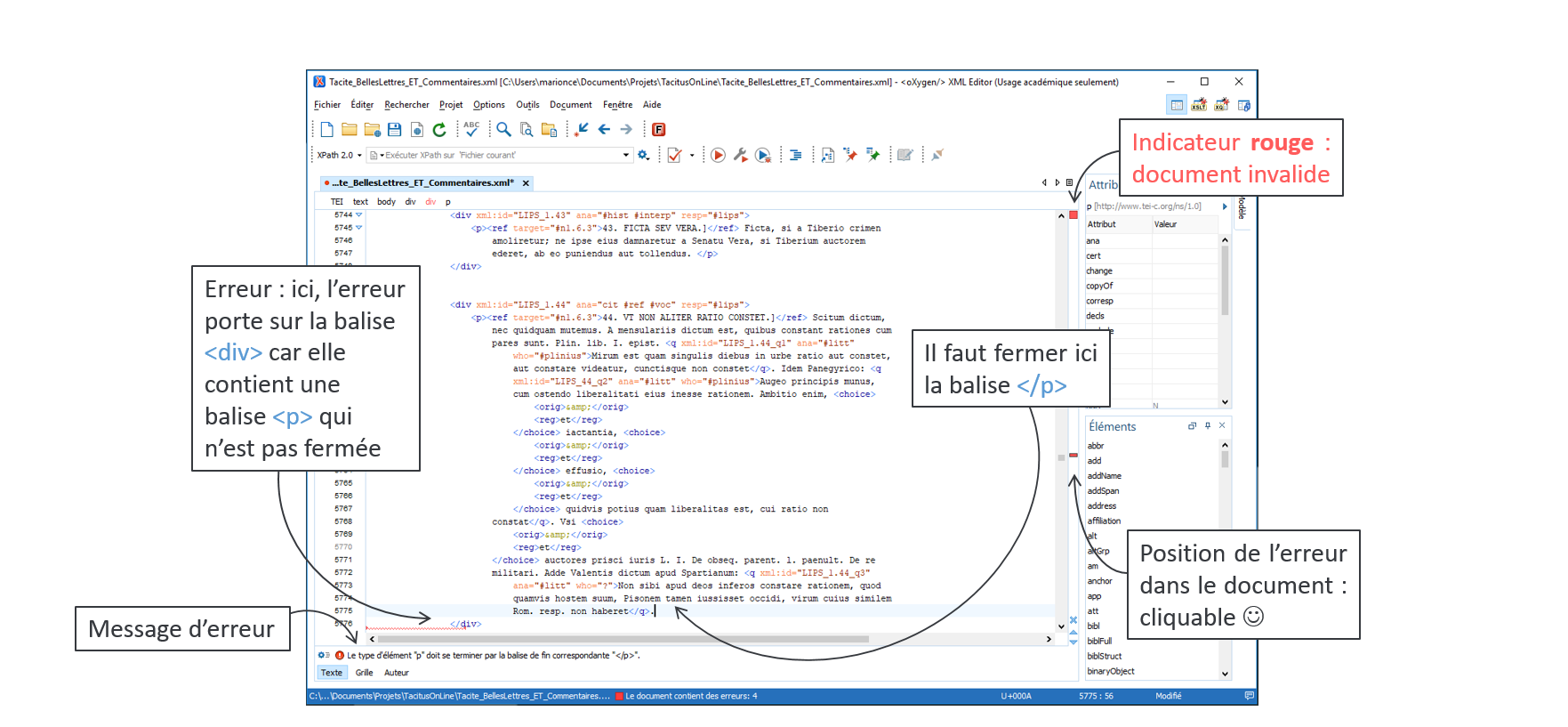Toggle the pin on the Éléments panel
Viewport: 1568px width, 727px height.
tap(1207, 426)
